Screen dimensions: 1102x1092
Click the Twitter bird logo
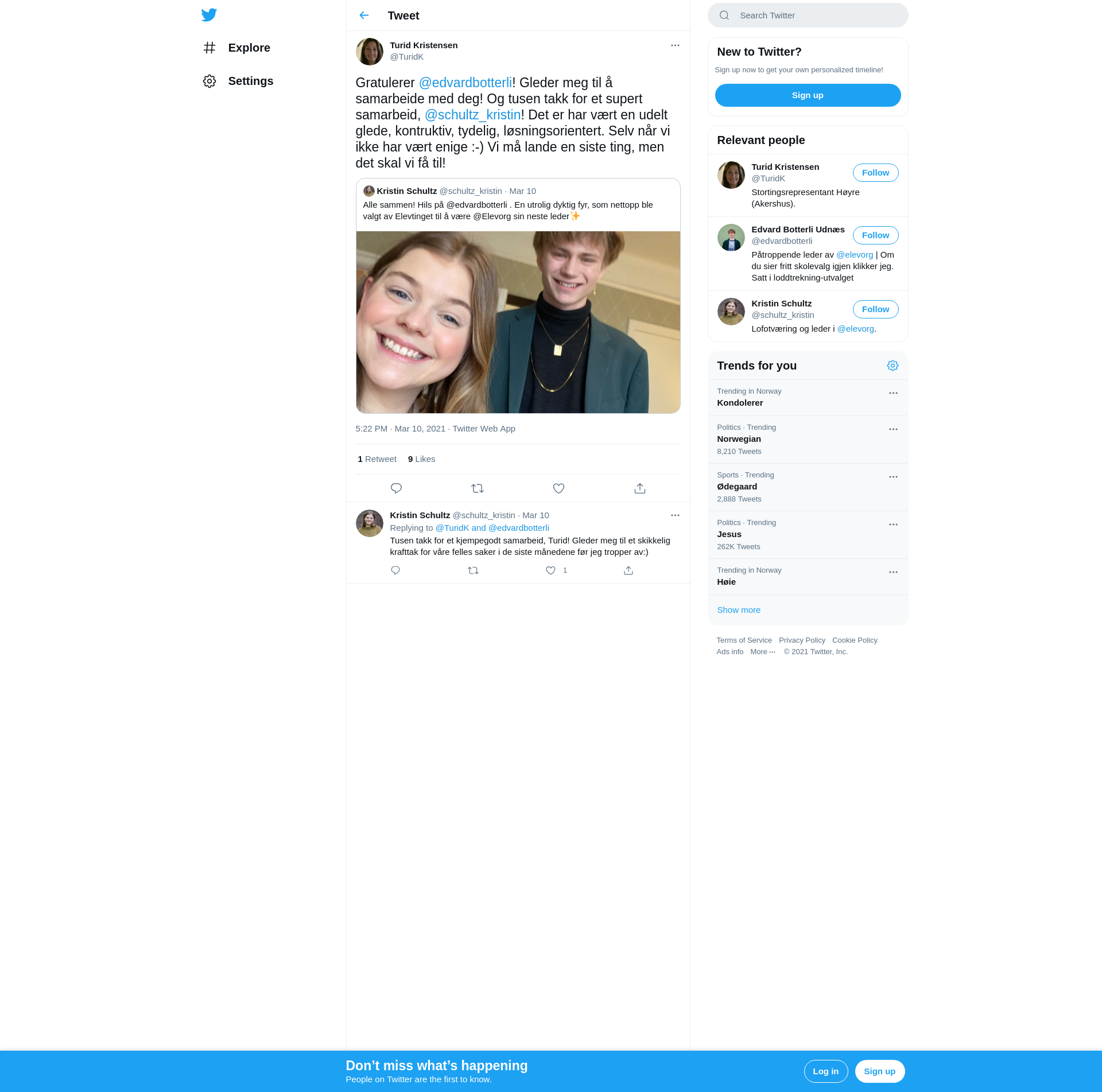coord(209,15)
